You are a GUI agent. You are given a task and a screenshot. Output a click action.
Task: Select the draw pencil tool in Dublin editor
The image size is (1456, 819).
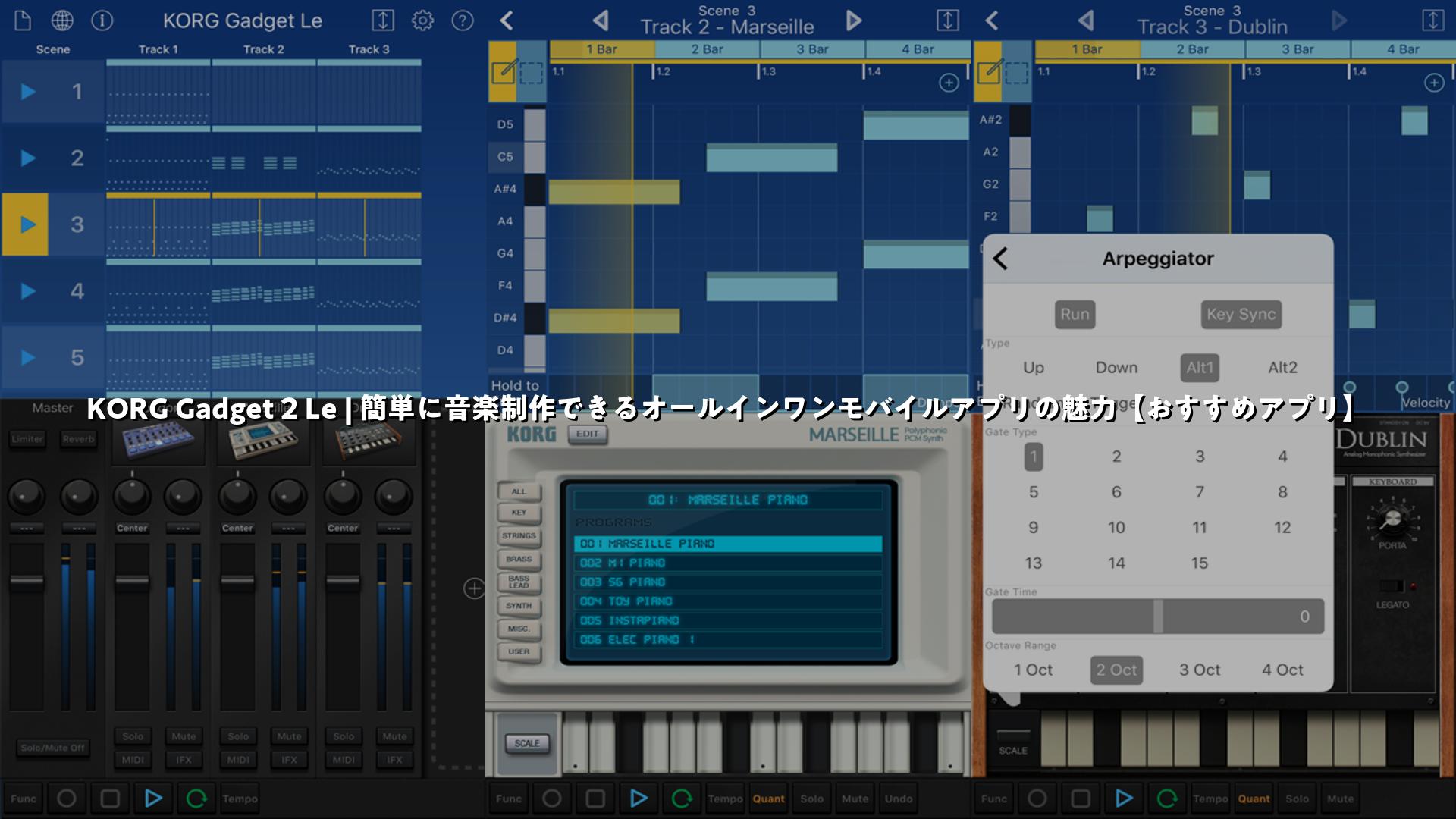988,71
